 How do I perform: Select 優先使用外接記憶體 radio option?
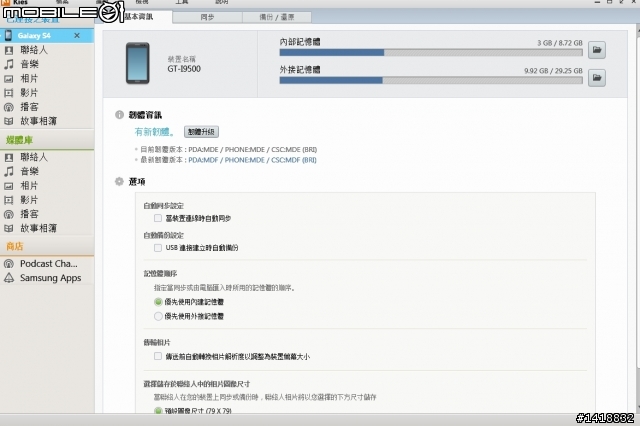(x=158, y=316)
